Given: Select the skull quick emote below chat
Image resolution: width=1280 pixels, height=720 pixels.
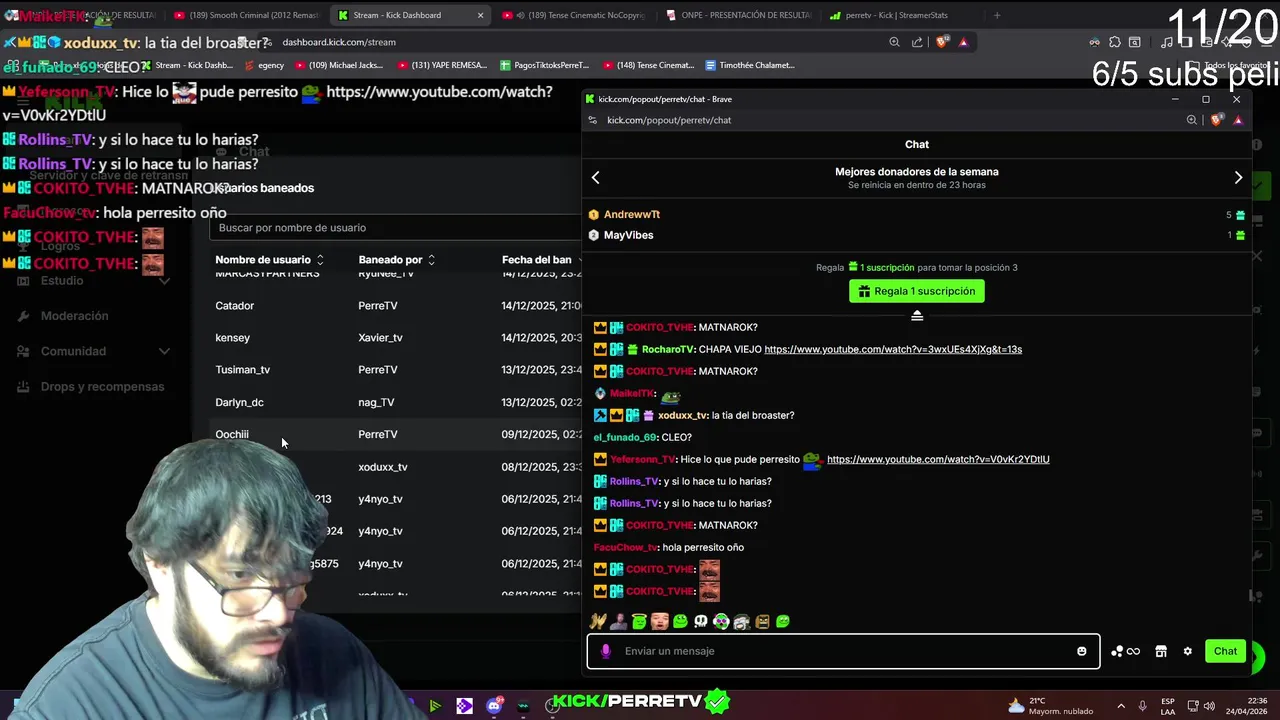Looking at the screenshot, I should click(x=701, y=621).
